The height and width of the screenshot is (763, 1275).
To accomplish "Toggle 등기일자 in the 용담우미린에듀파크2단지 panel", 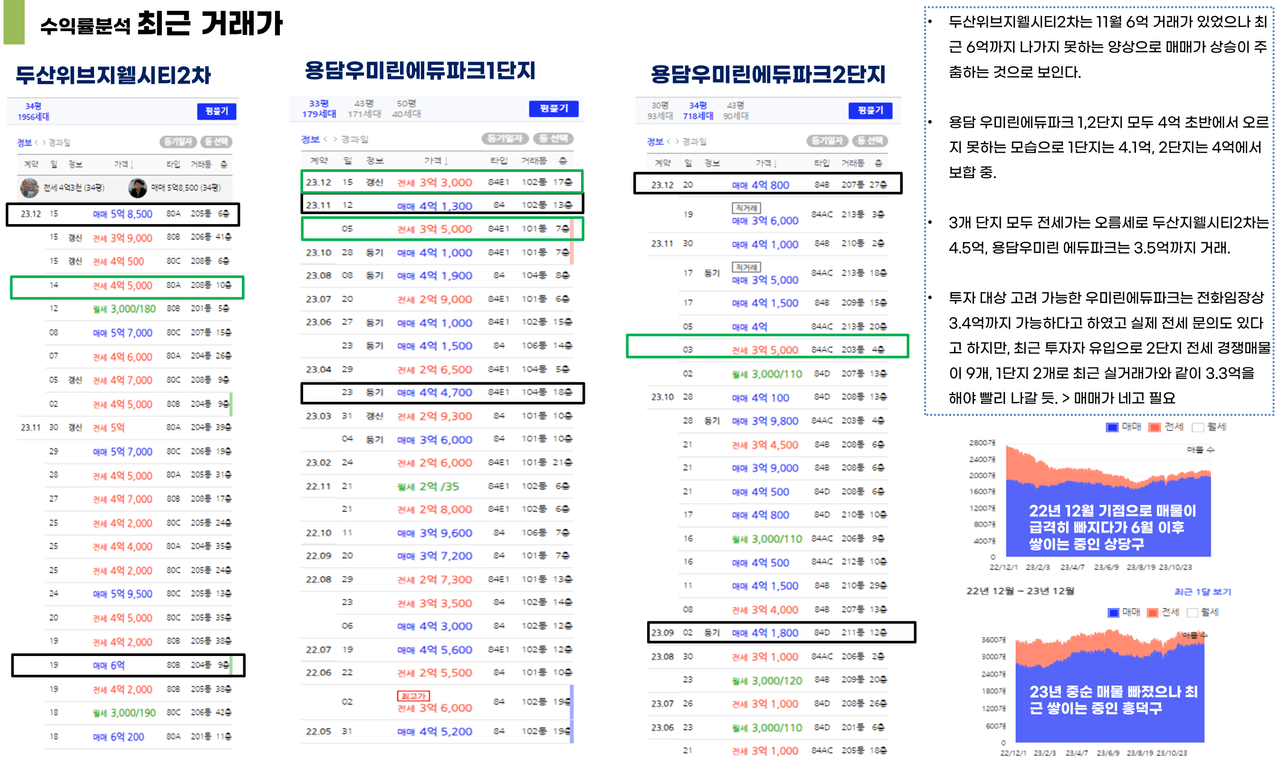I will tap(827, 141).
